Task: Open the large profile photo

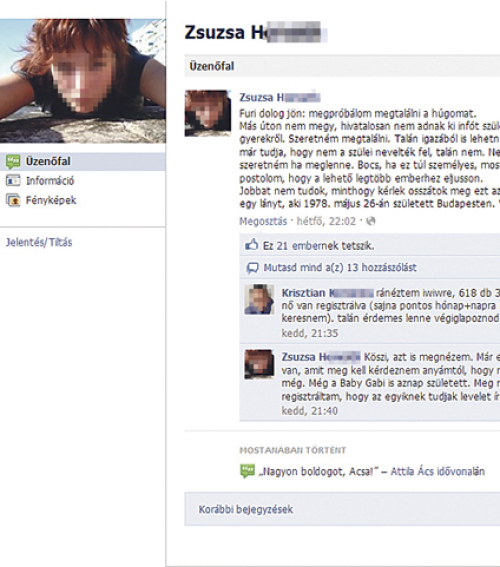Action: pos(83,81)
